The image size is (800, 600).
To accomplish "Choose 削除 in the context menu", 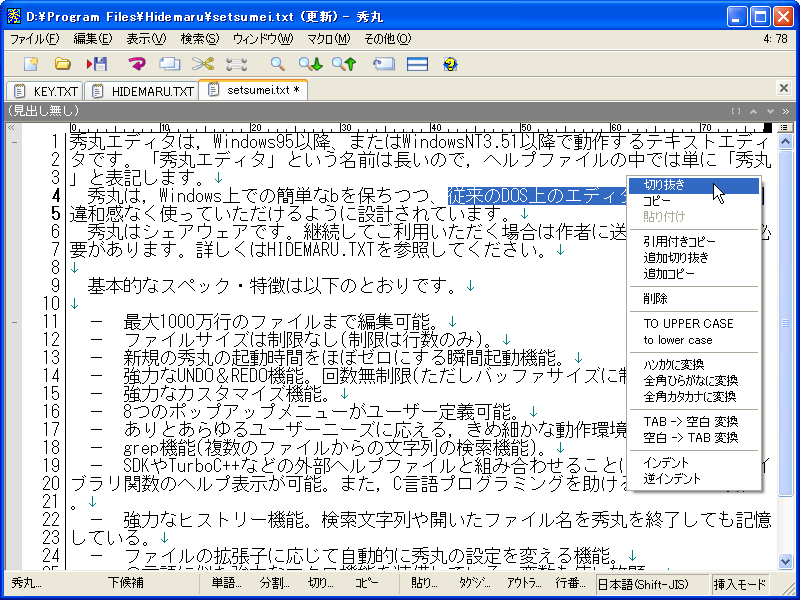I will click(694, 299).
